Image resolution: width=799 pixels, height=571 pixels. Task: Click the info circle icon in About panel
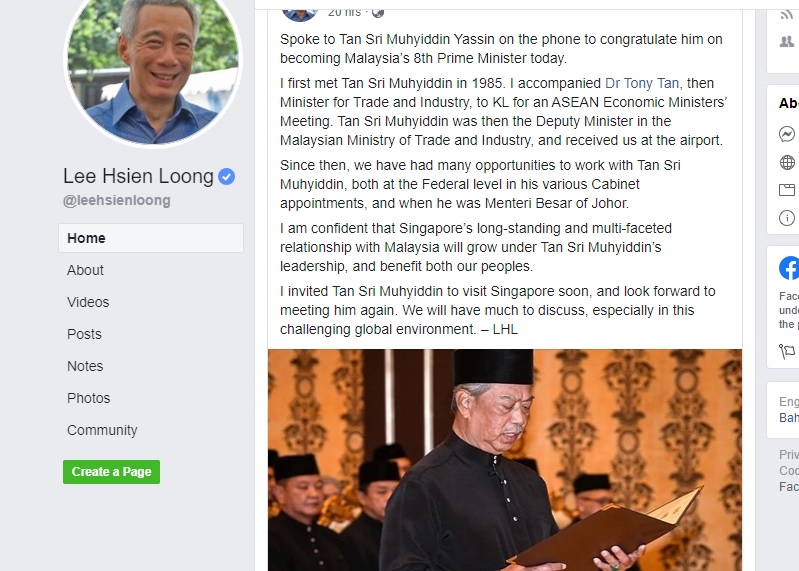(x=787, y=218)
